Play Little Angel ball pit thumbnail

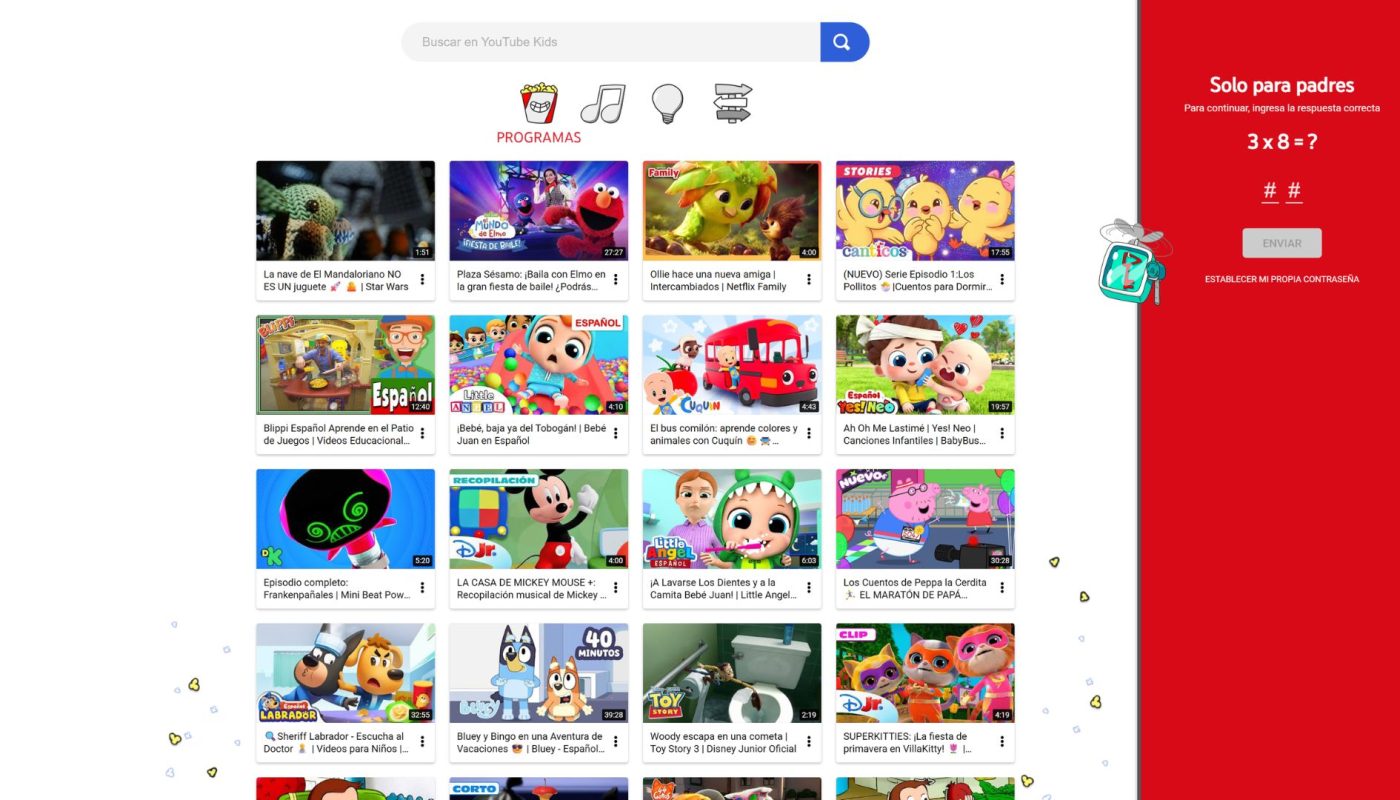pos(539,365)
